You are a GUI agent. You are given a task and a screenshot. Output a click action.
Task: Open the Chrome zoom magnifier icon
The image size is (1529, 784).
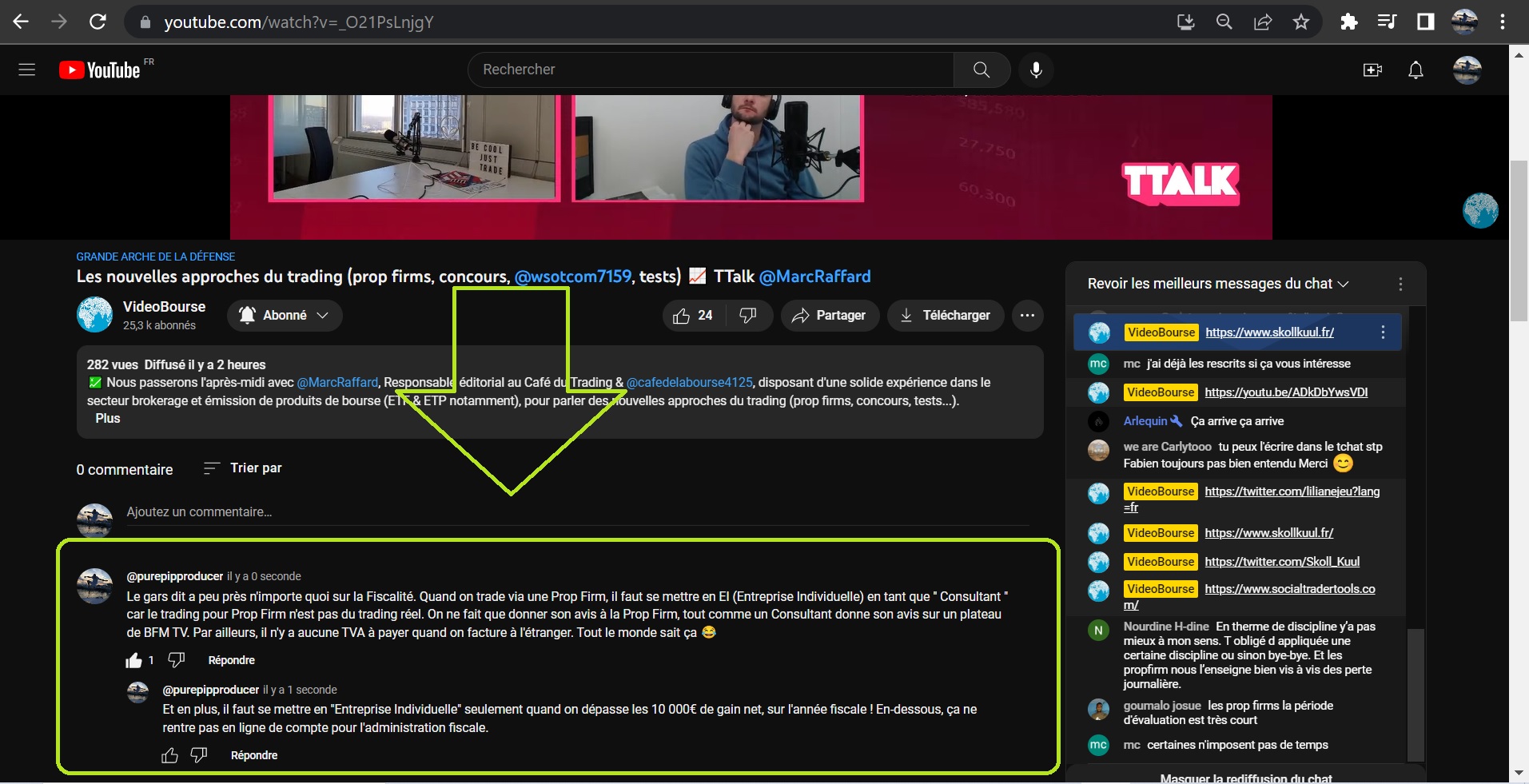(1224, 22)
